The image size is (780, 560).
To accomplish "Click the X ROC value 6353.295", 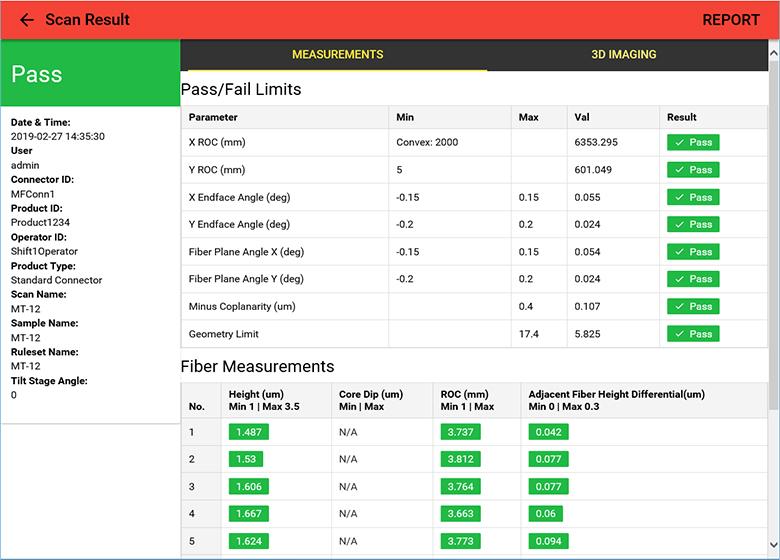I will [x=596, y=142].
